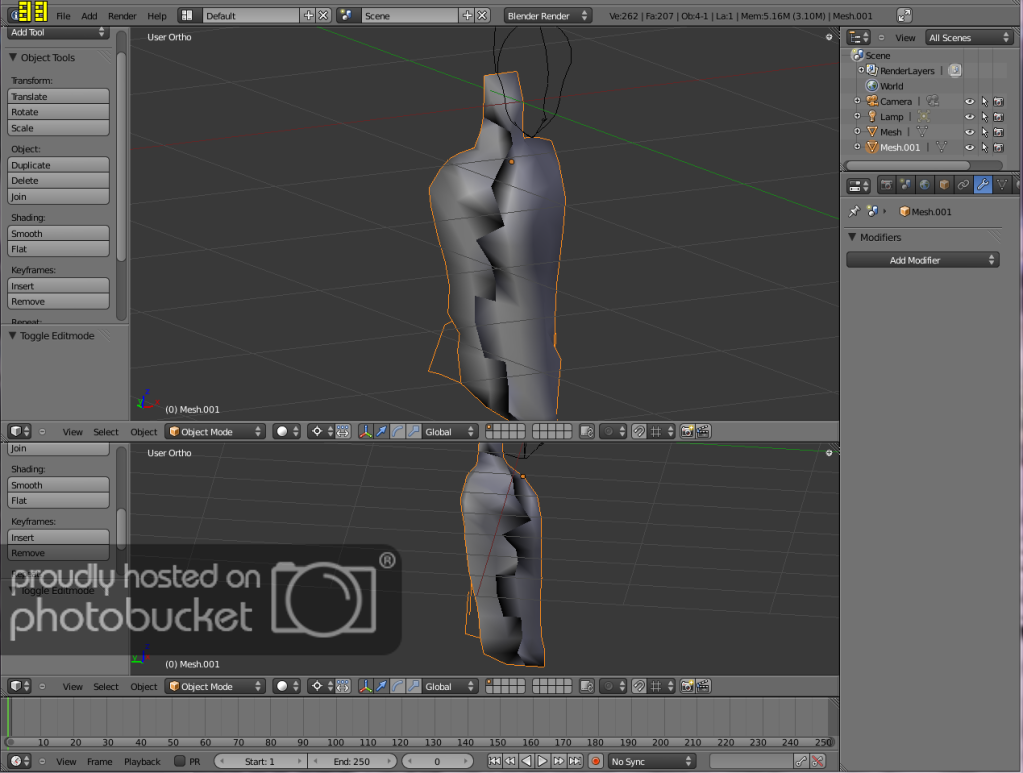Hide Mesh.001 with its eye icon in outliner
Screen dimensions: 1023x773
970,147
